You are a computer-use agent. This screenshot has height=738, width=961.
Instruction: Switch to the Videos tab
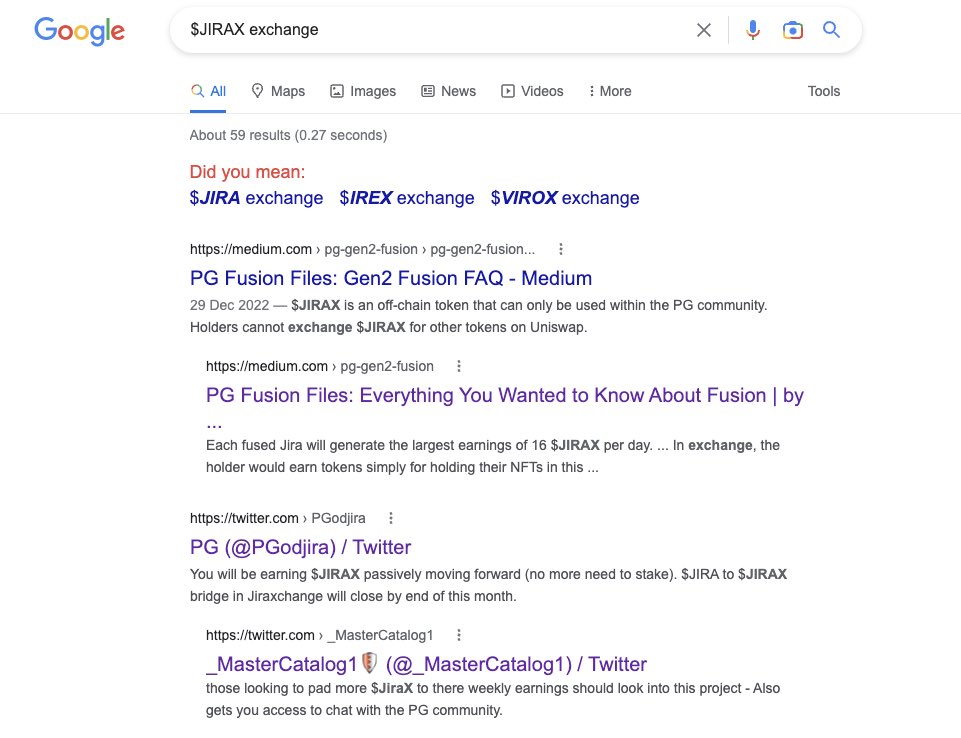click(532, 91)
